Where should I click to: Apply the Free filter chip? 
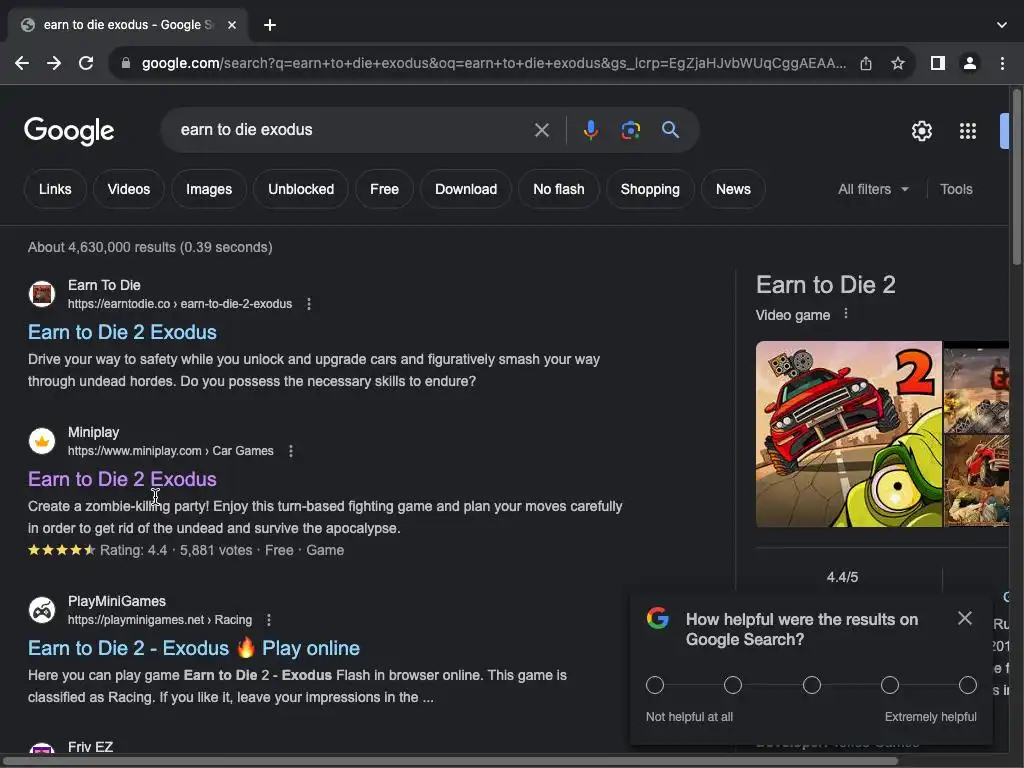coord(384,189)
